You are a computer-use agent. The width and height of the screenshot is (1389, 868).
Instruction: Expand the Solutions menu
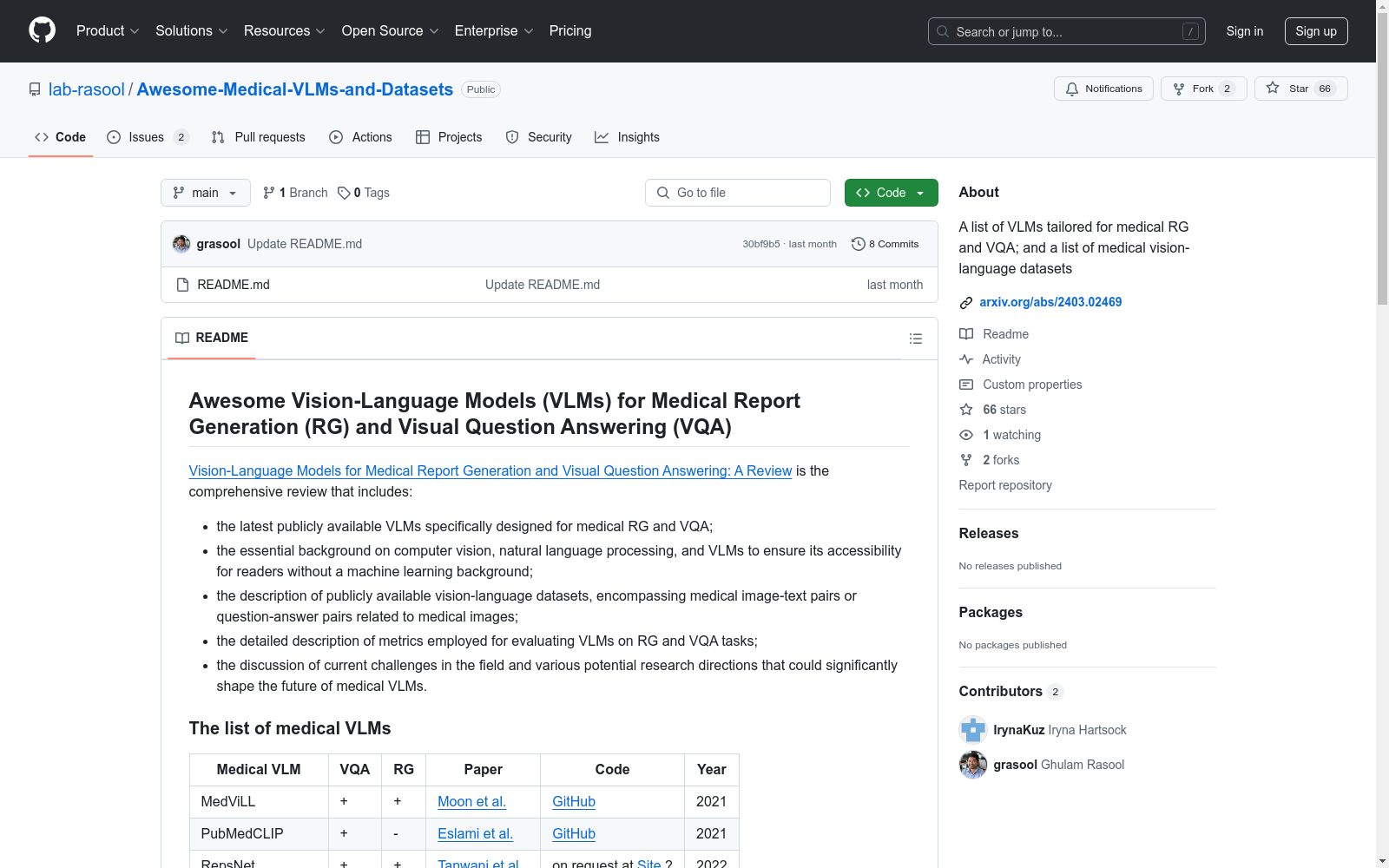pos(192,31)
